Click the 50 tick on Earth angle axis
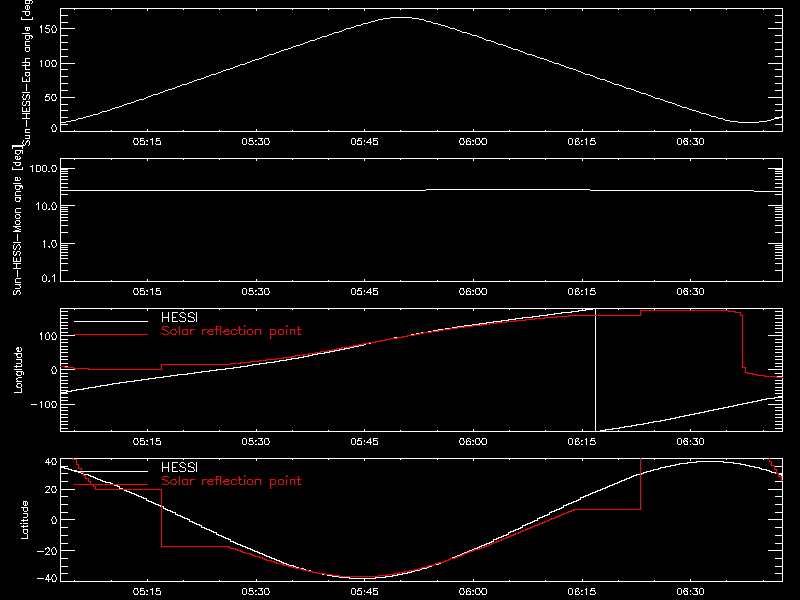Viewport: 800px width, 600px height. pyautogui.click(x=51, y=97)
